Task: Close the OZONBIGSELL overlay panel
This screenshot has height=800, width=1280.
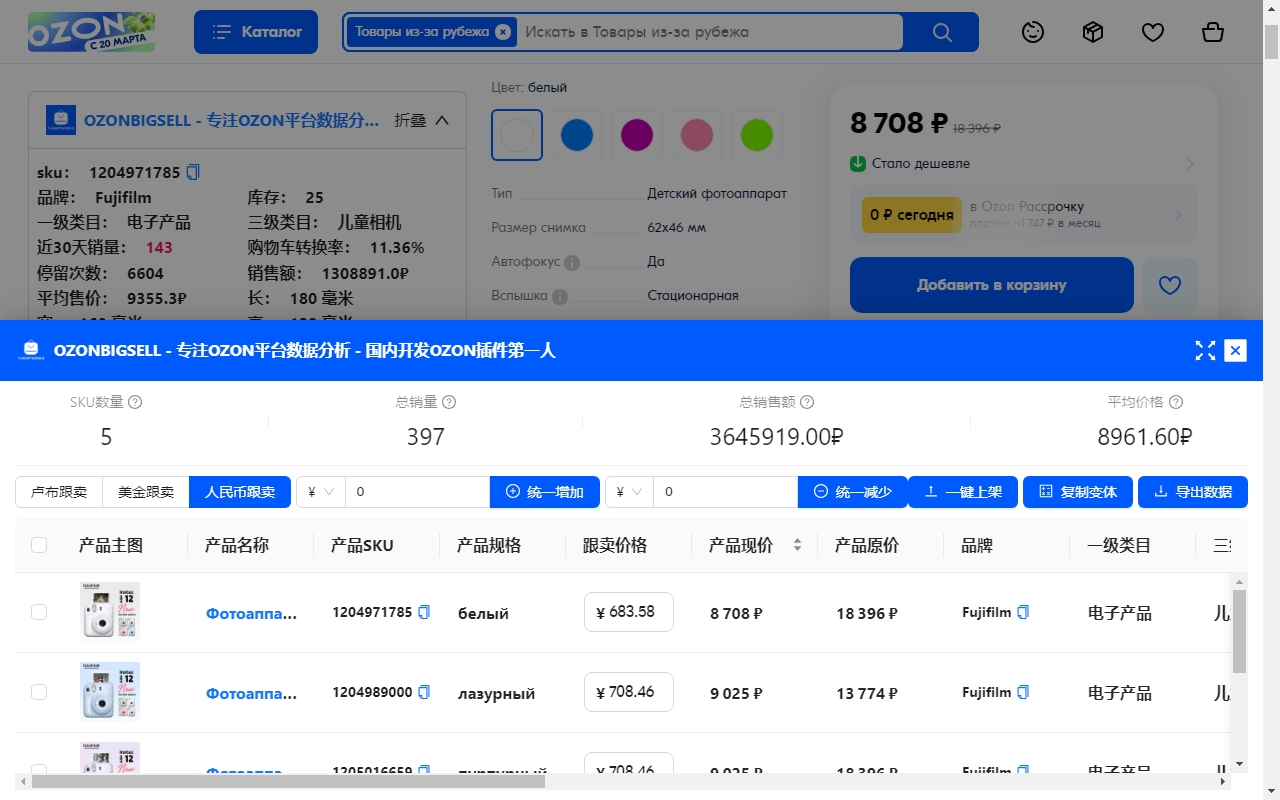Action: [1236, 350]
